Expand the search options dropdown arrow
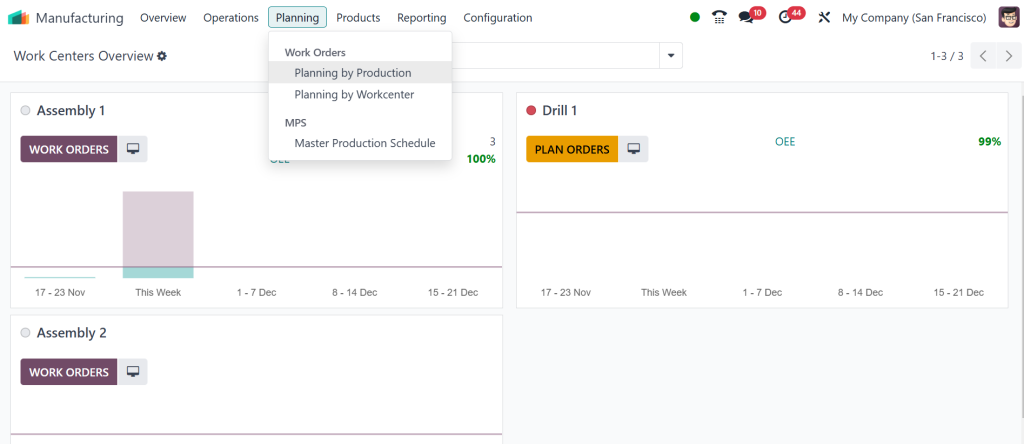 pyautogui.click(x=671, y=56)
